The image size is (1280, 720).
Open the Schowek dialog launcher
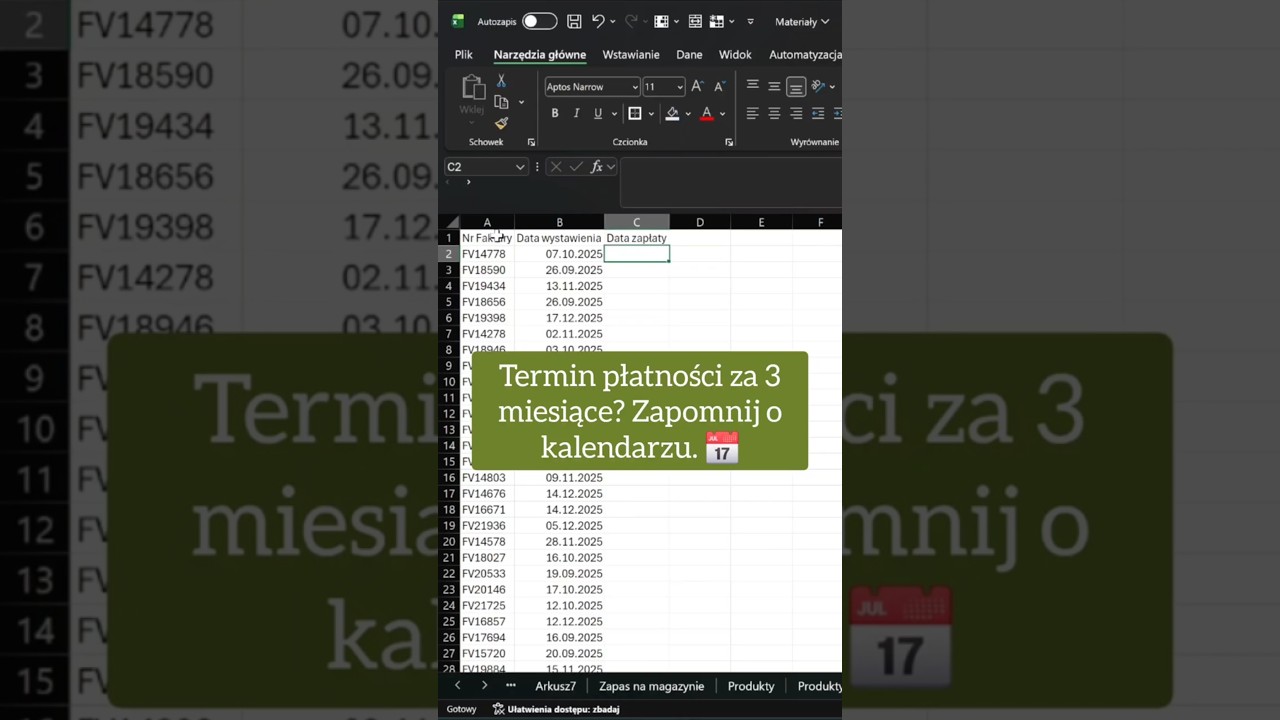coord(531,142)
